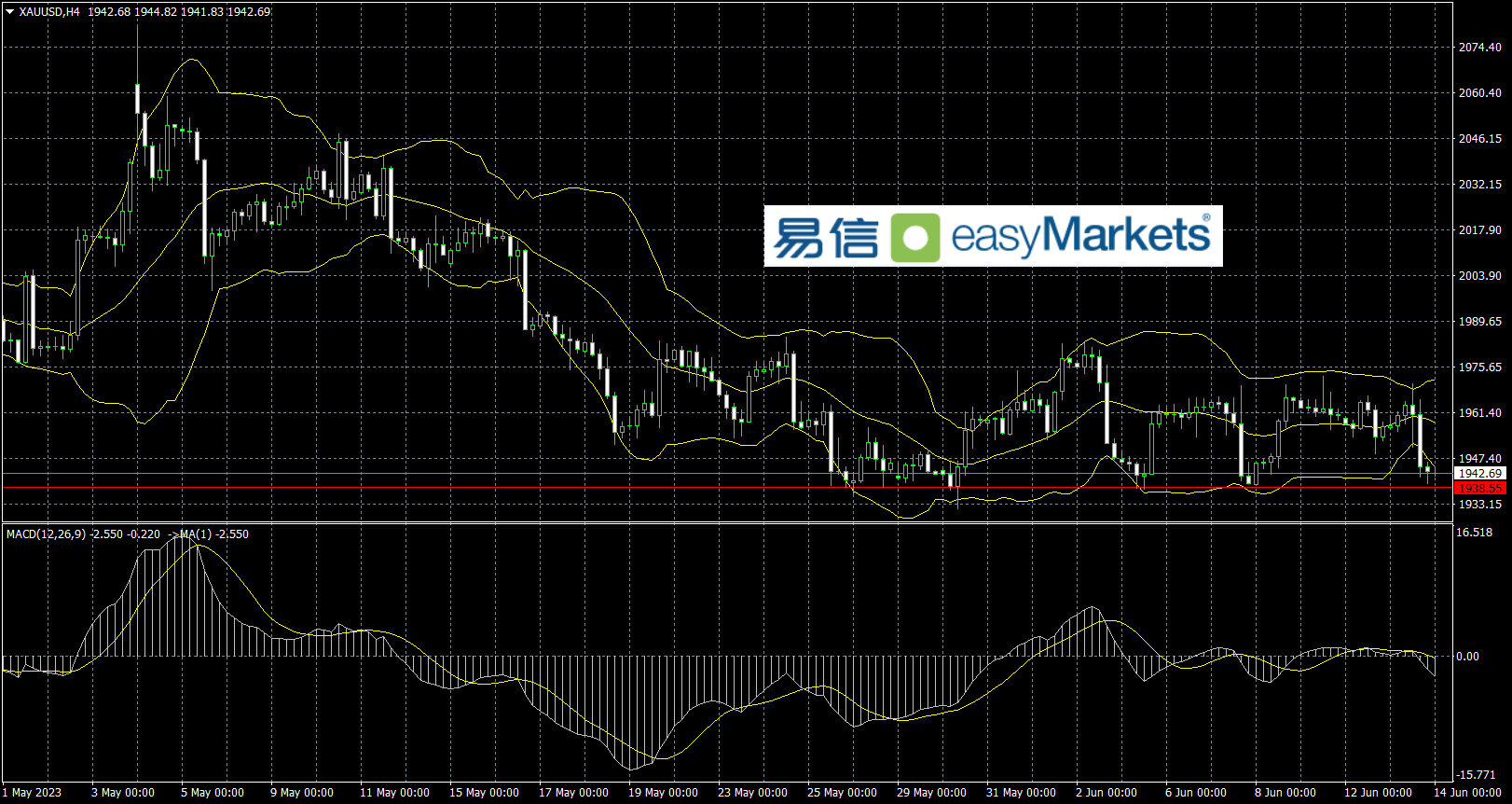Click the 2046.15 price axis label
The width and height of the screenshot is (1512, 804).
click(x=1480, y=139)
